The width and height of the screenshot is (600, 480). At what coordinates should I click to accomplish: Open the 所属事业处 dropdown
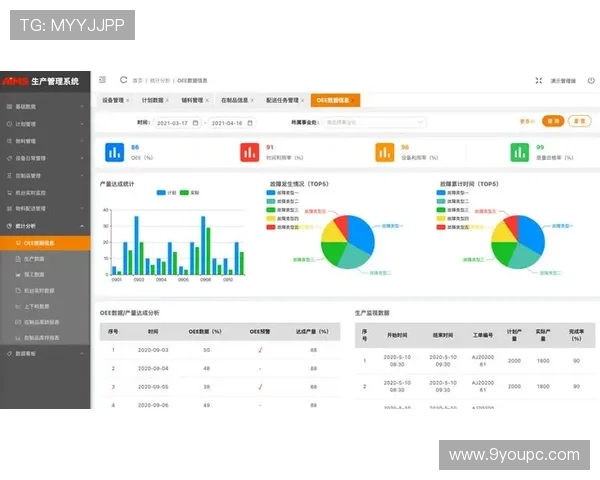(355, 122)
